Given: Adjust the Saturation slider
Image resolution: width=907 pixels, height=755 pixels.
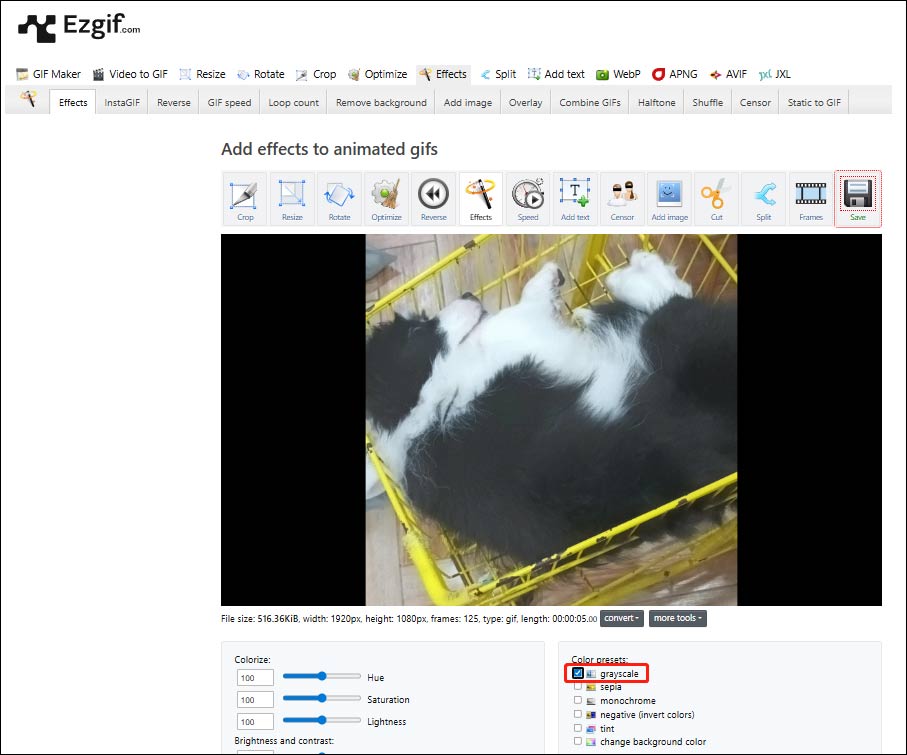Looking at the screenshot, I should coord(320,699).
